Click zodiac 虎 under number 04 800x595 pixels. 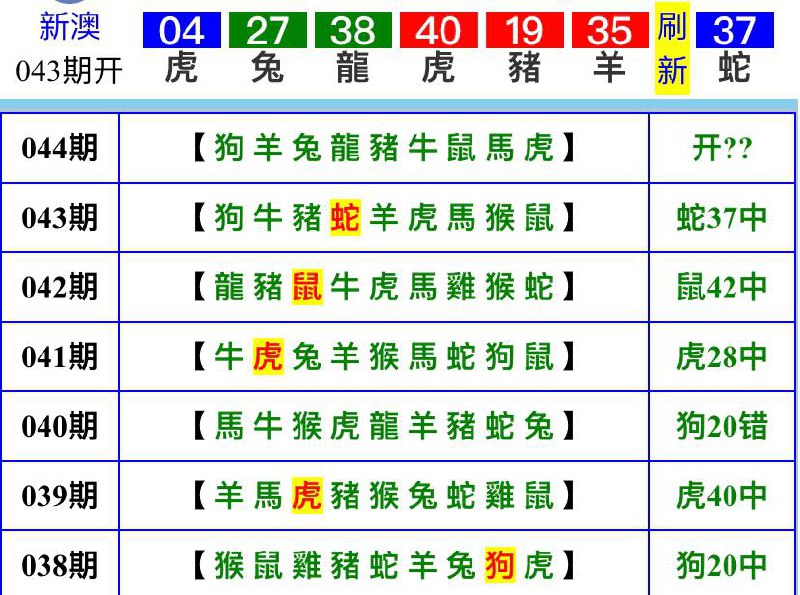182,68
